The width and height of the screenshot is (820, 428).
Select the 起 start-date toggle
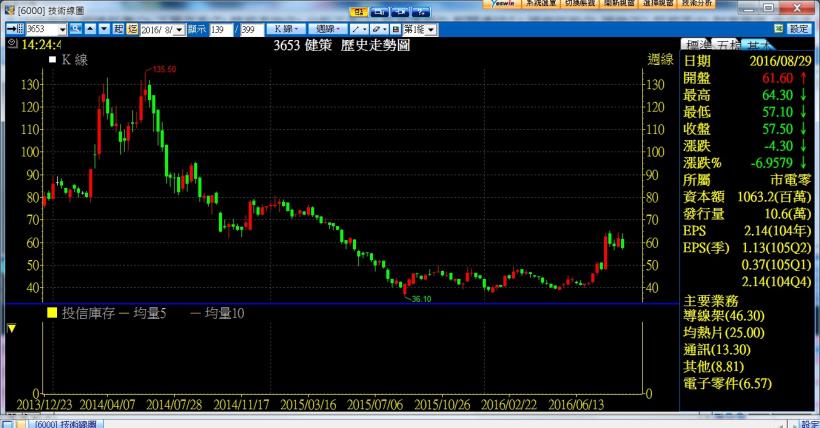click(x=118, y=29)
